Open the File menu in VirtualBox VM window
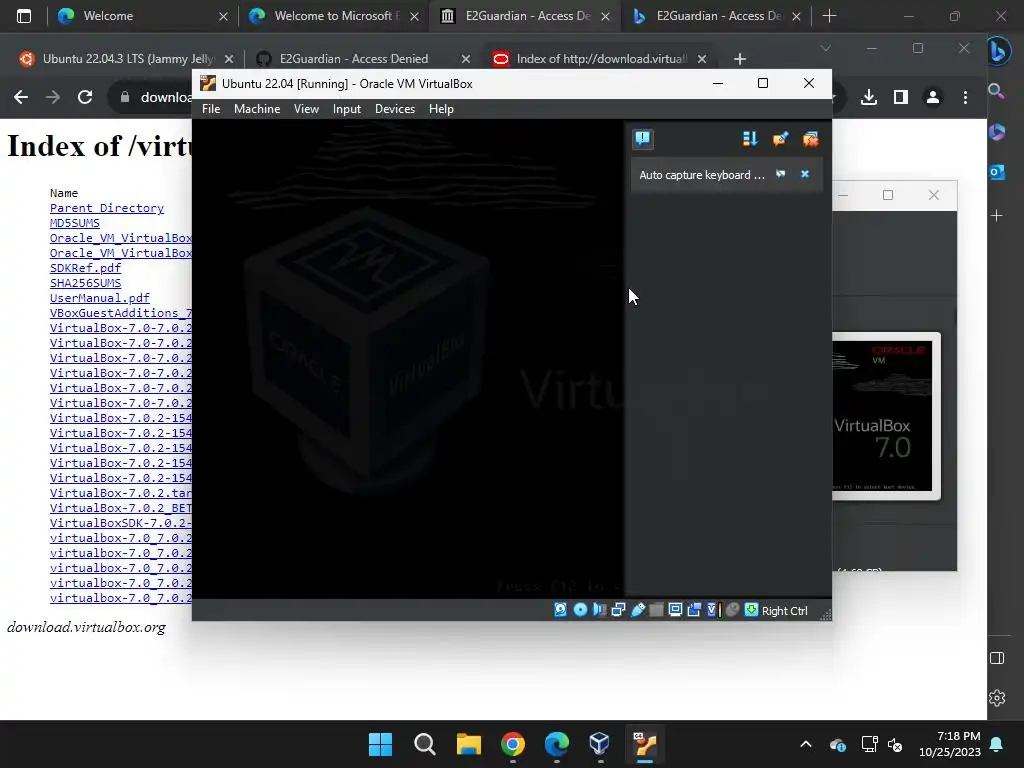 pos(211,109)
